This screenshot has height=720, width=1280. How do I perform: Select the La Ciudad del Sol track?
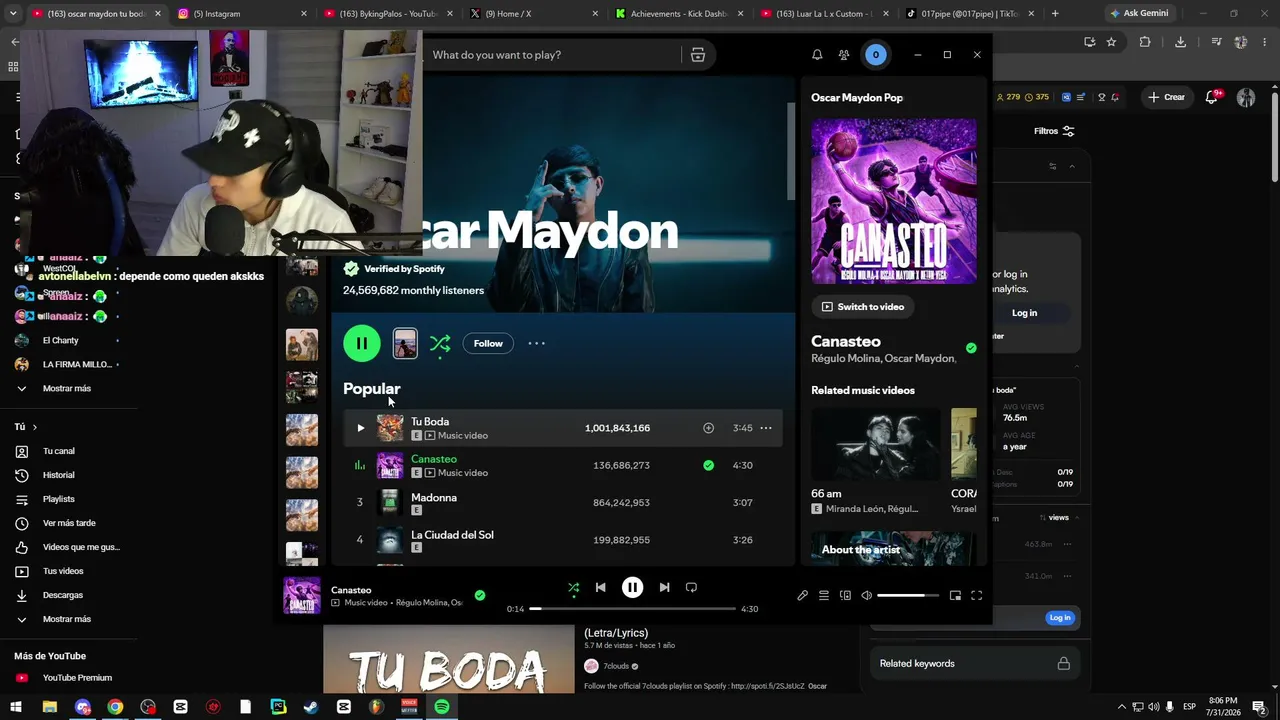(x=563, y=540)
